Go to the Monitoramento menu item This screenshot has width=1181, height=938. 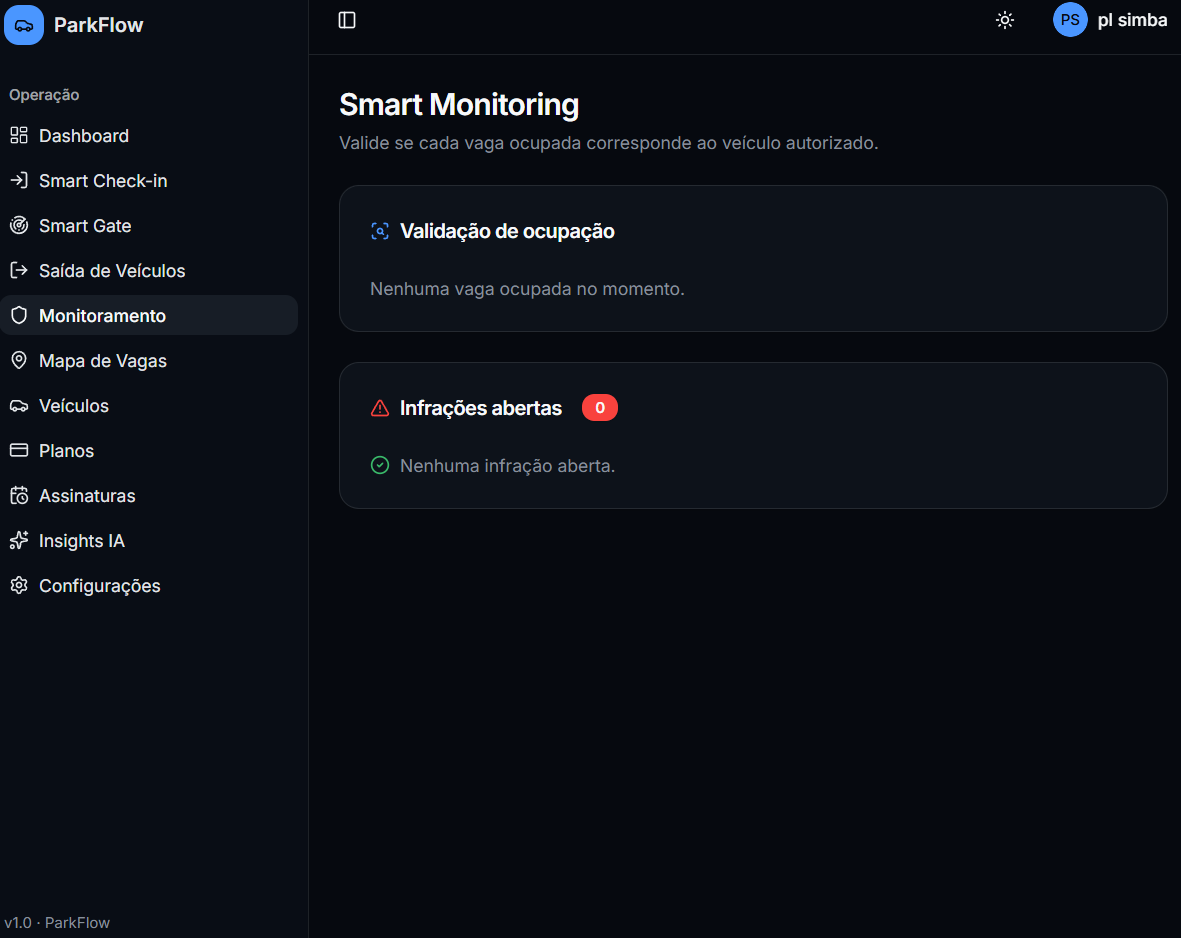tap(149, 316)
